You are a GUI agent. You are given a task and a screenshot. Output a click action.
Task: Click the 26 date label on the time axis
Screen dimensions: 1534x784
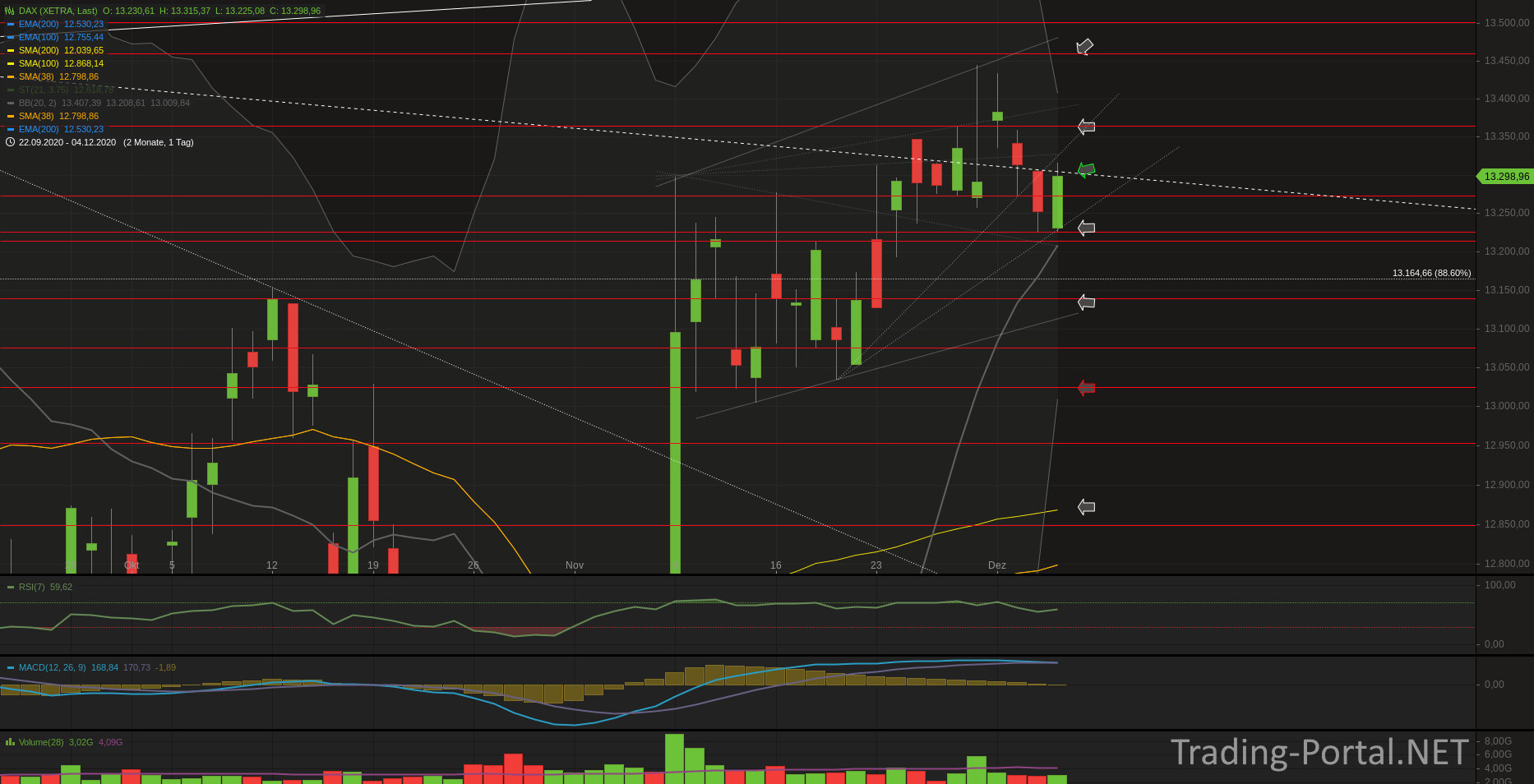point(474,565)
